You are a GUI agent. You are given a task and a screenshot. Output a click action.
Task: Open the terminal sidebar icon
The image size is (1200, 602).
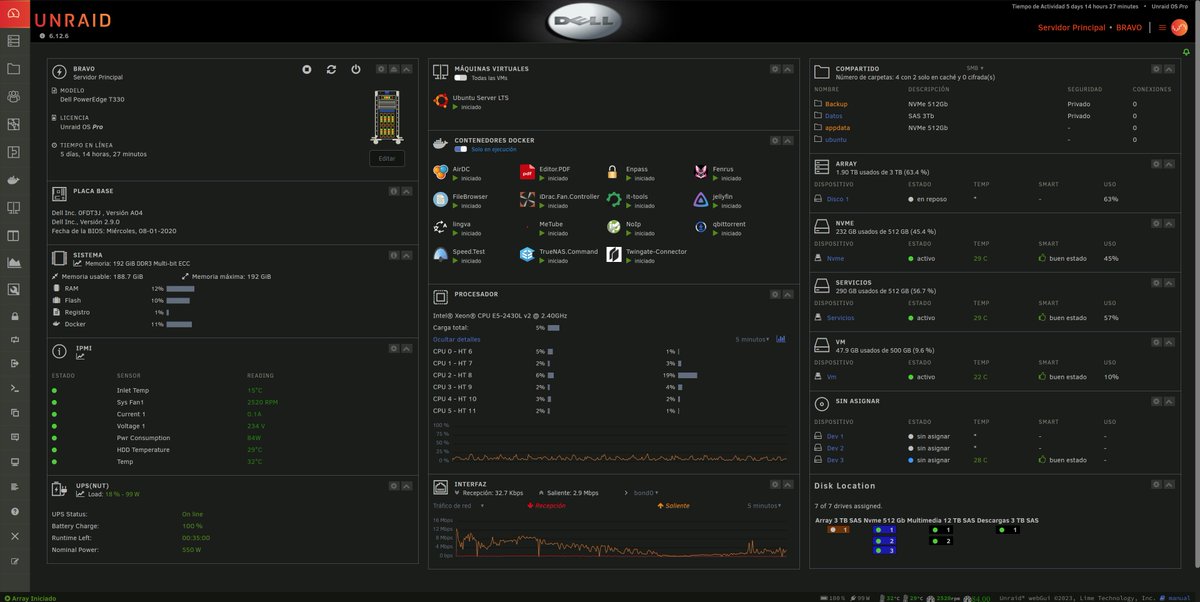click(x=14, y=388)
